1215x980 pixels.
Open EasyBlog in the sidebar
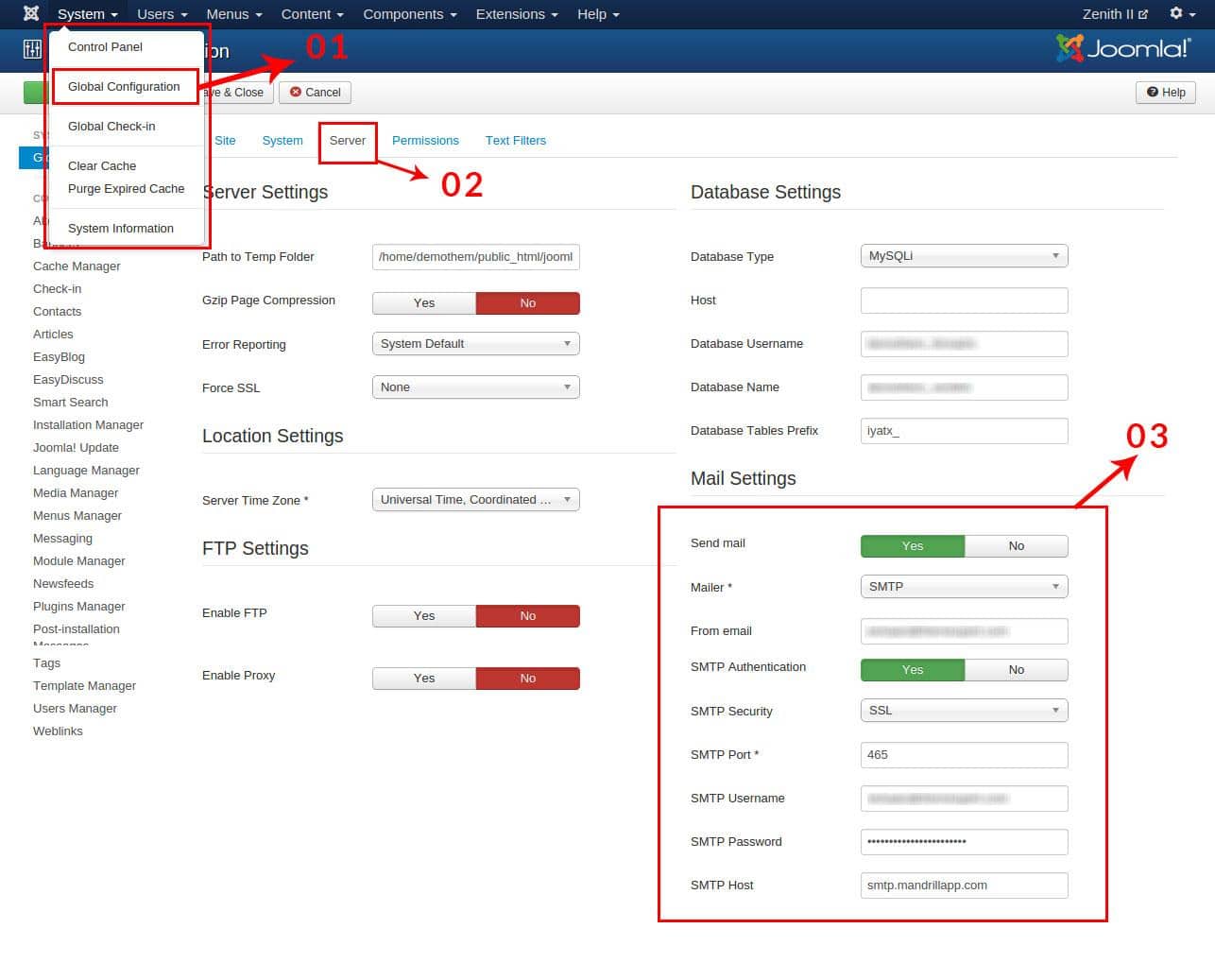[x=59, y=356]
